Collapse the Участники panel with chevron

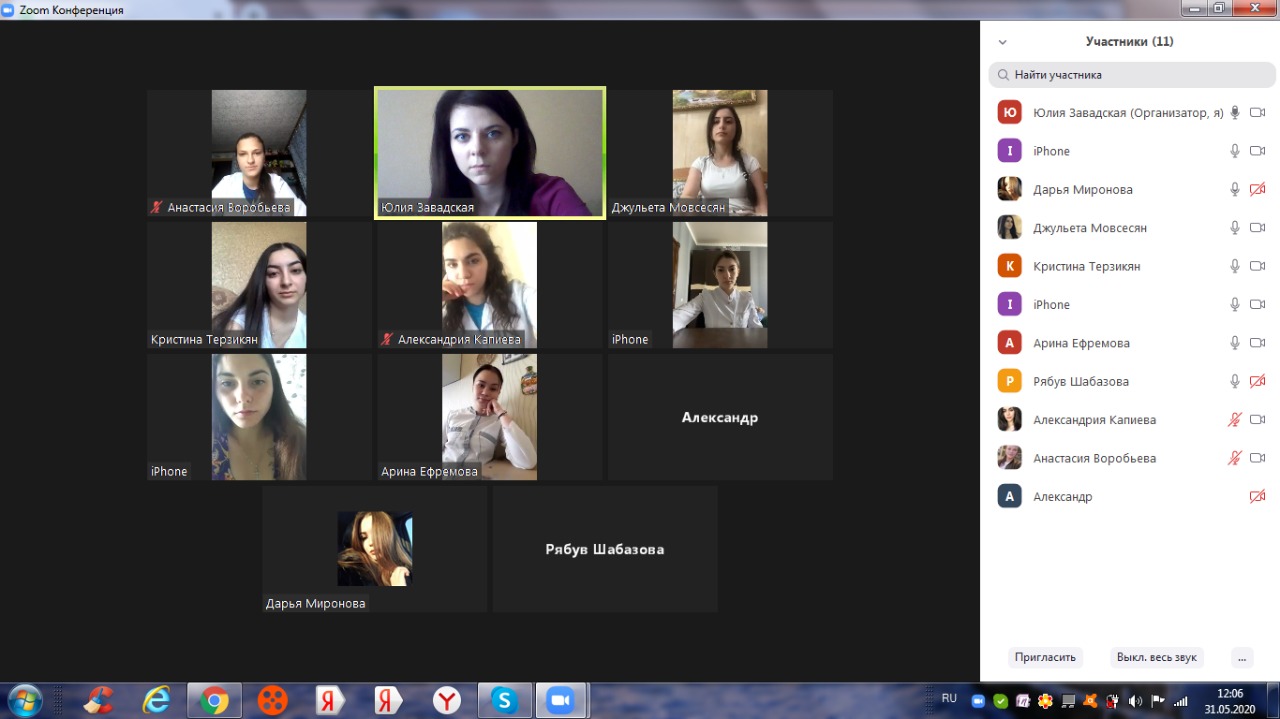tap(1003, 42)
